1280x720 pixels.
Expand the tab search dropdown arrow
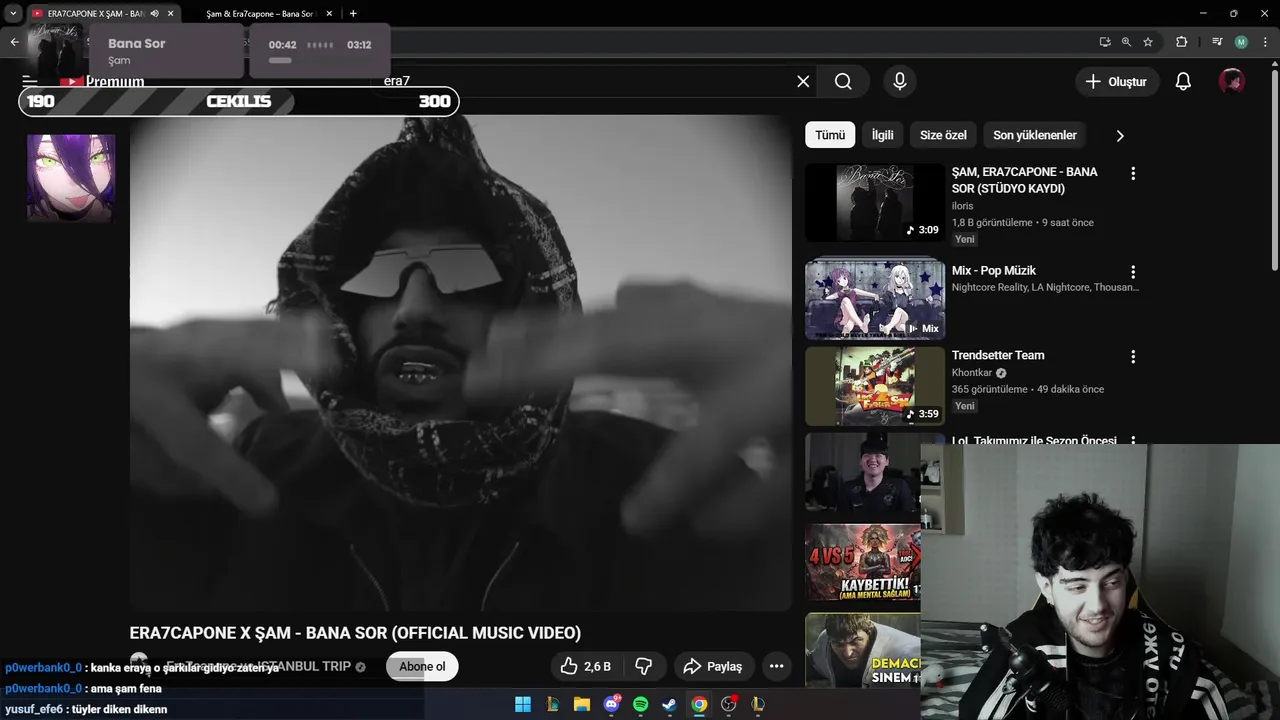click(13, 14)
